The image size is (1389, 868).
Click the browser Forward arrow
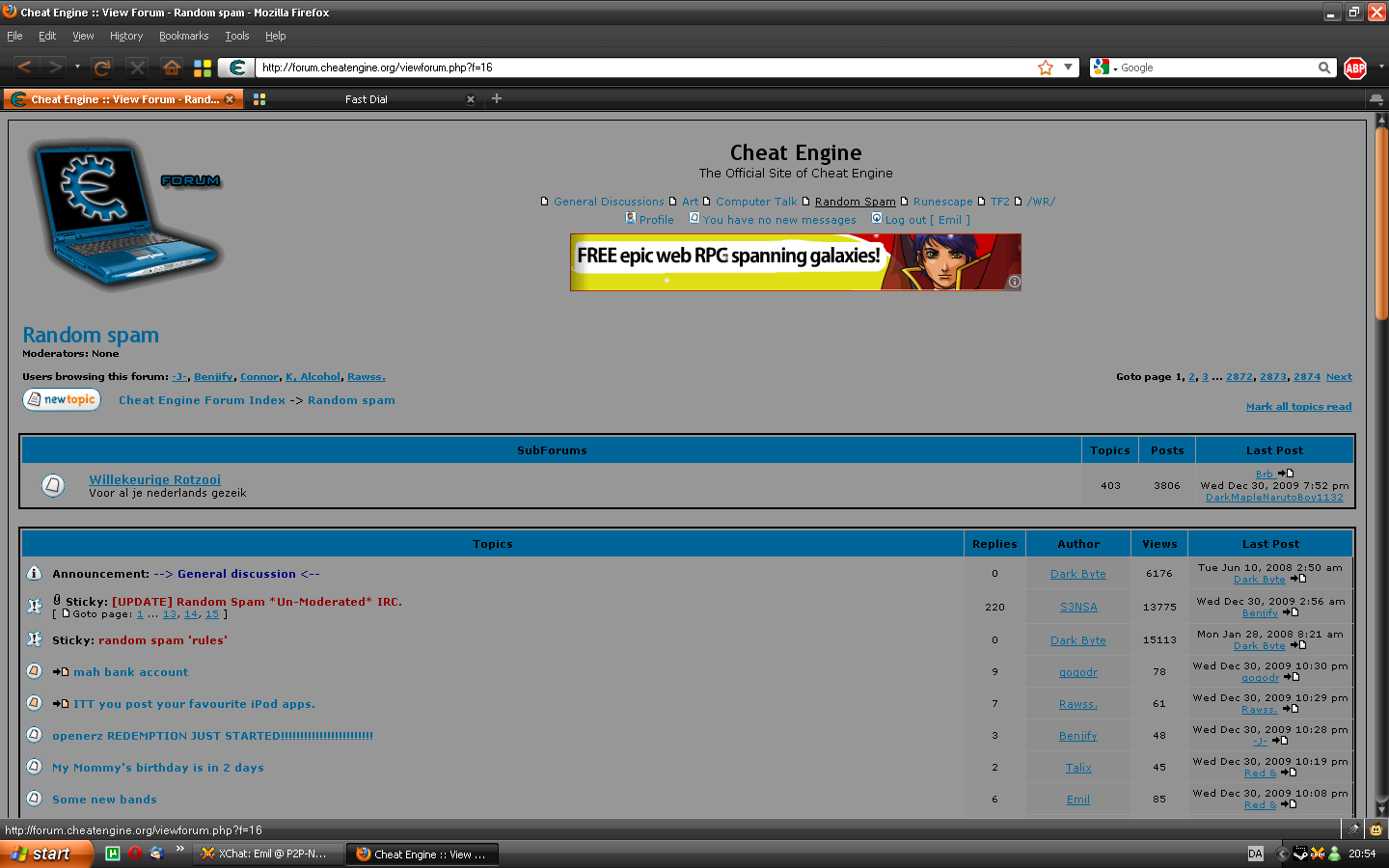(55, 68)
